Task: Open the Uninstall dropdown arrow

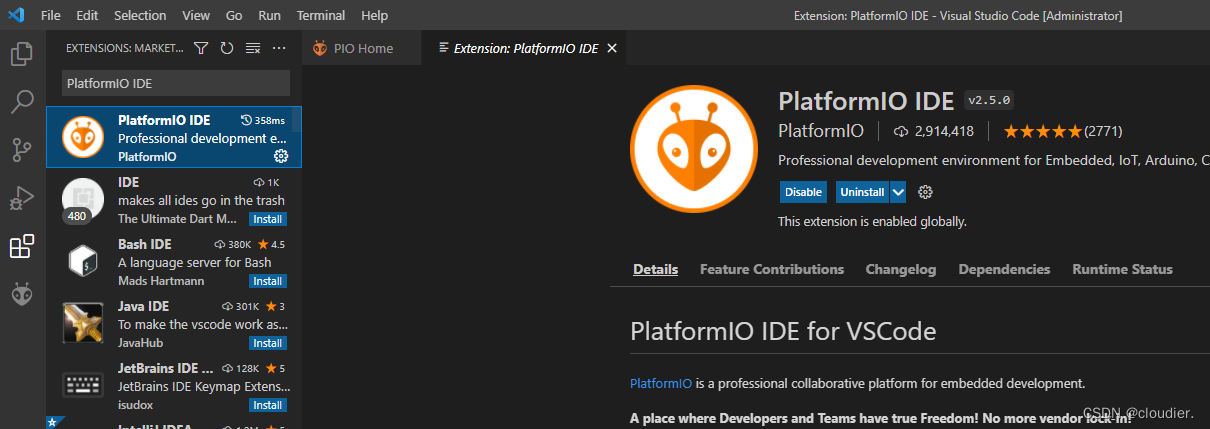Action: 898,192
